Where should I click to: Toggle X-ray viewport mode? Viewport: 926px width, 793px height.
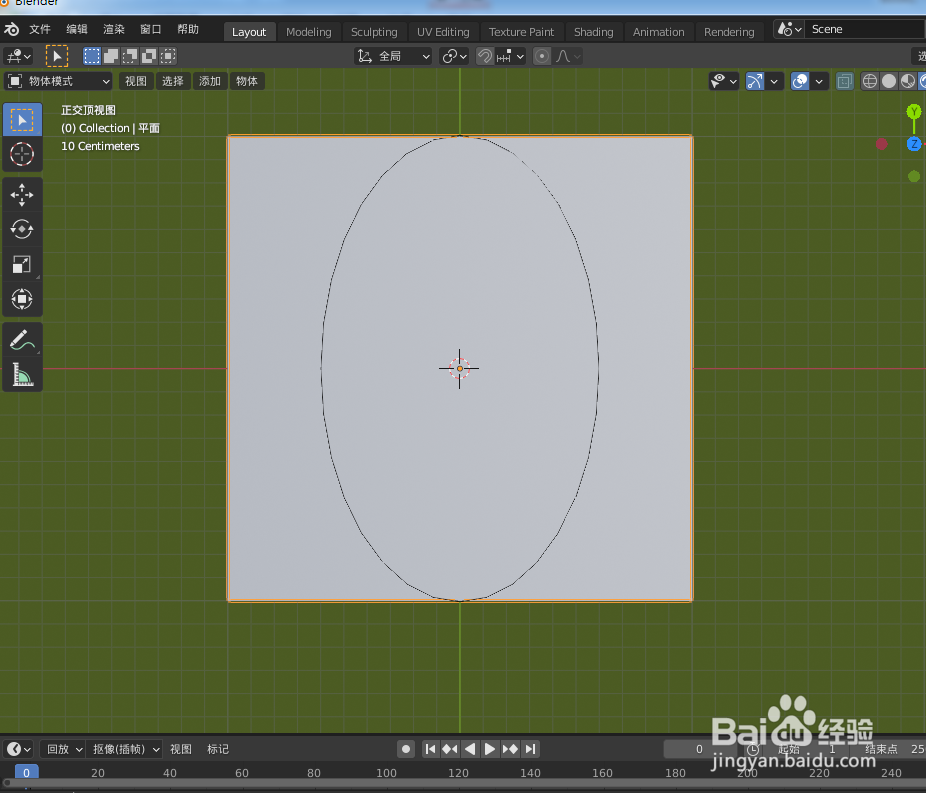[x=843, y=81]
